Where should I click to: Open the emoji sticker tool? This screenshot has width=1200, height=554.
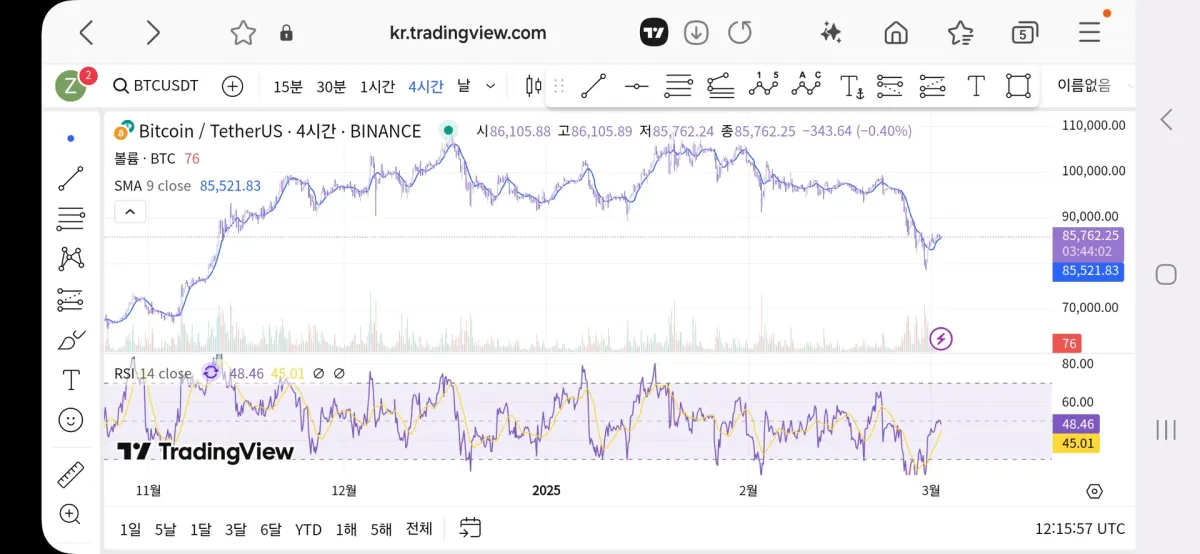(x=71, y=420)
